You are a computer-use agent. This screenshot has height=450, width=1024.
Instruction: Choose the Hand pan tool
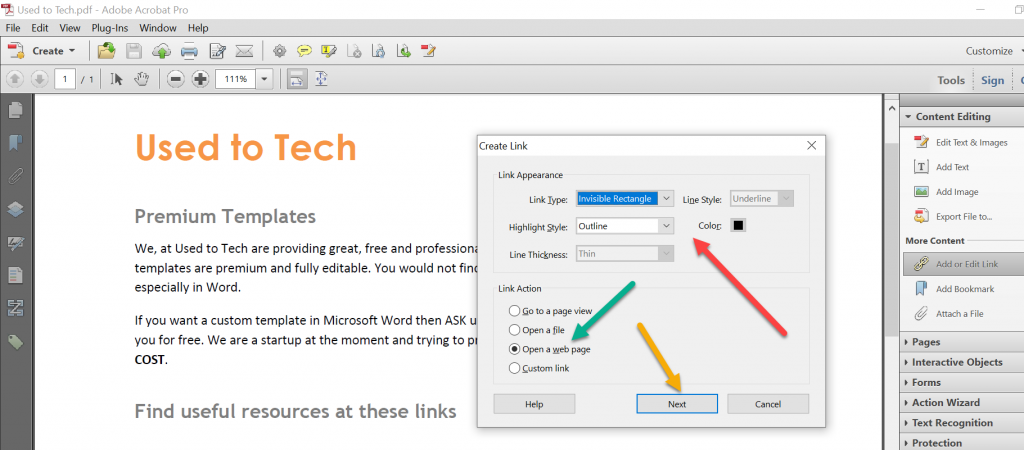tap(142, 79)
